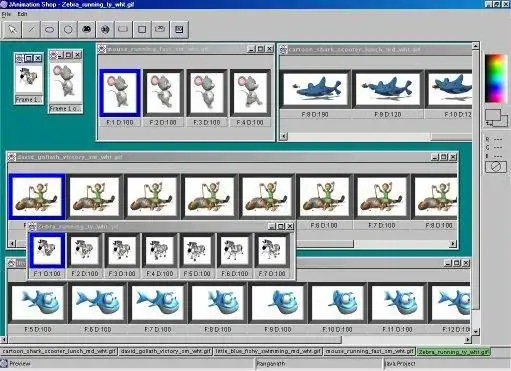Choose the 3D rounded rectangle tool
Viewport: 511px width, 371px height.
click(x=160, y=29)
